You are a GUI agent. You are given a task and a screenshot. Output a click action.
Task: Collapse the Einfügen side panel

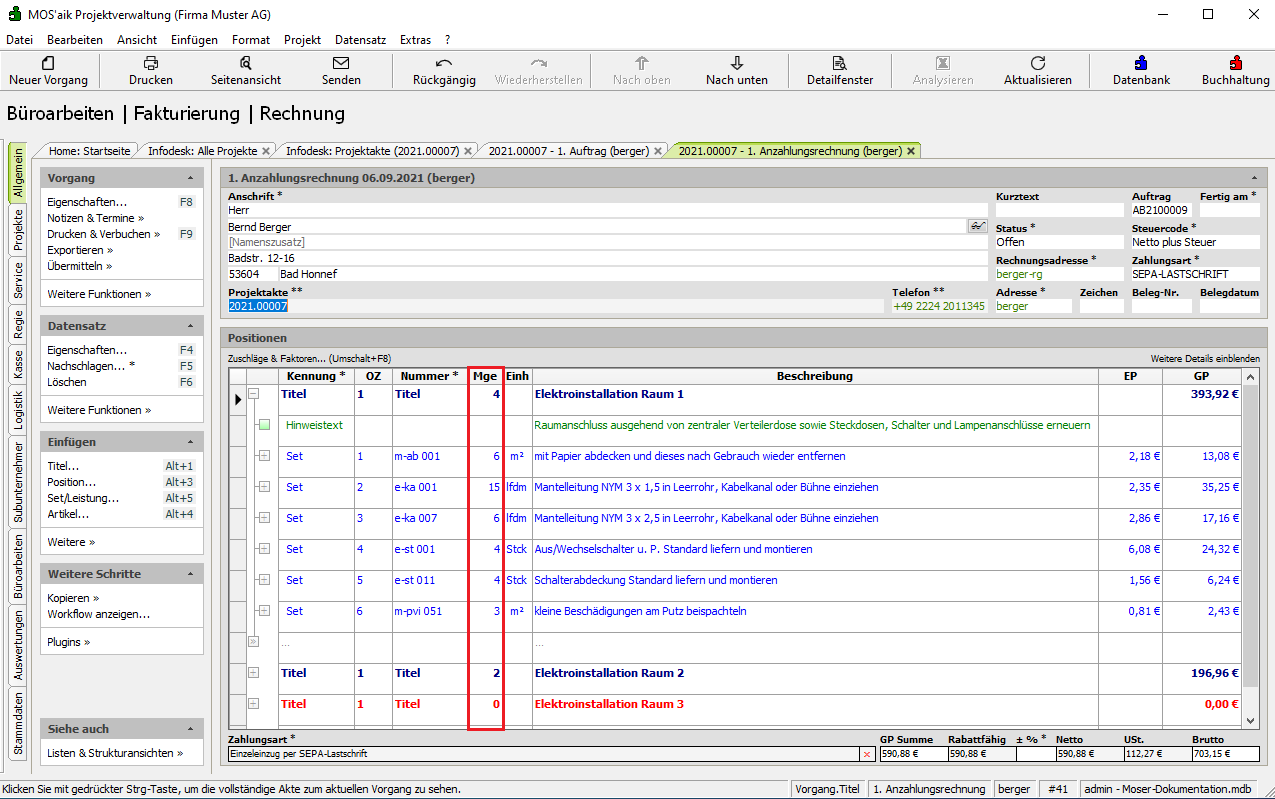(x=190, y=442)
